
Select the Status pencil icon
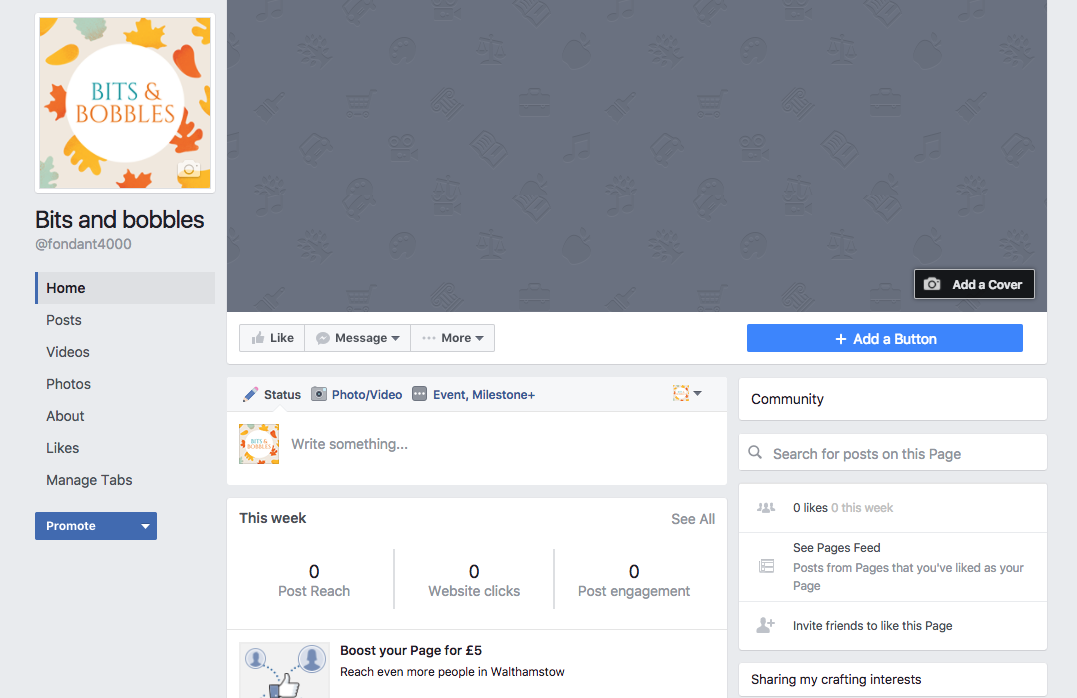pyautogui.click(x=250, y=394)
